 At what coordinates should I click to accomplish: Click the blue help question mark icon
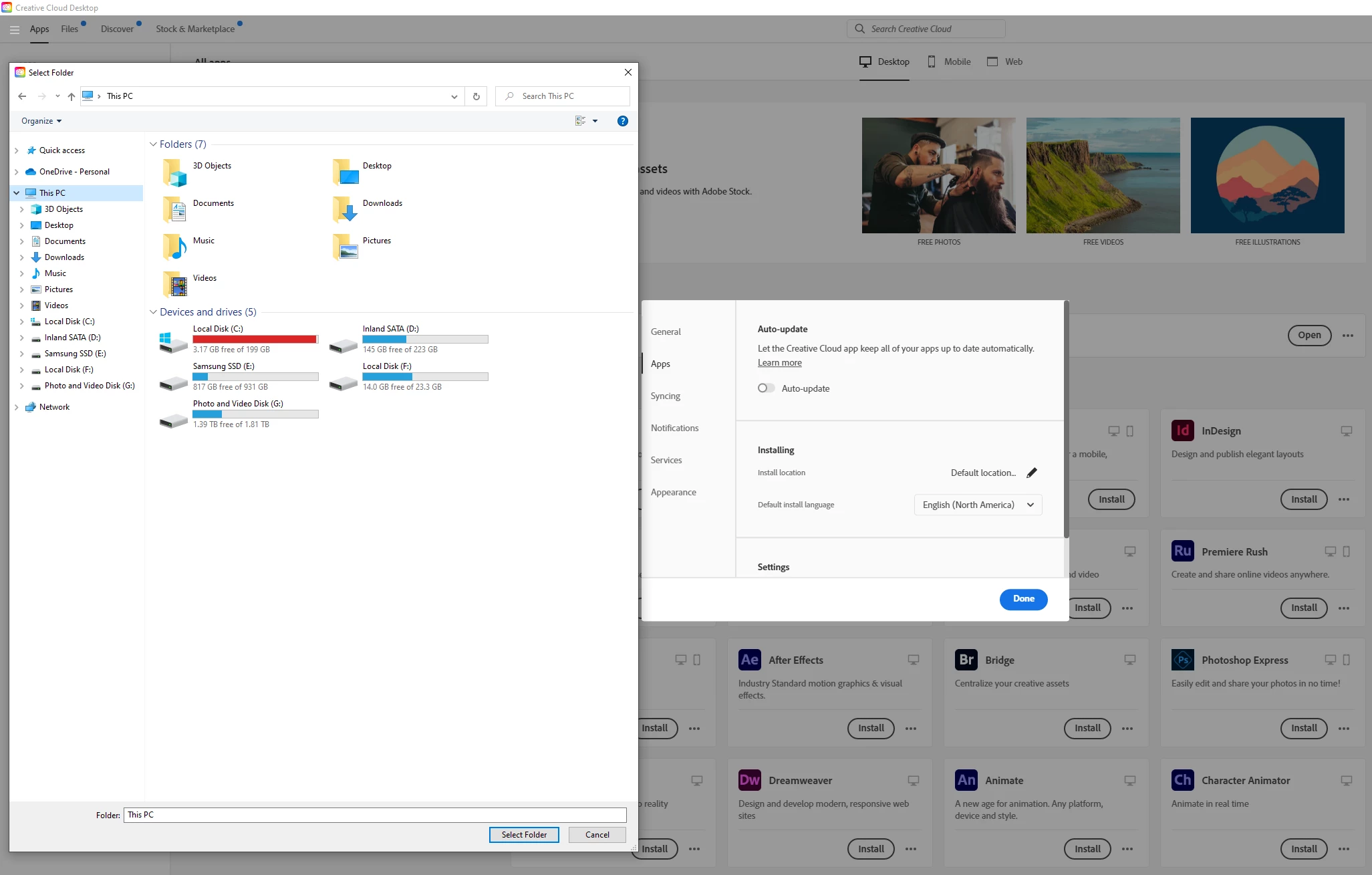[622, 121]
